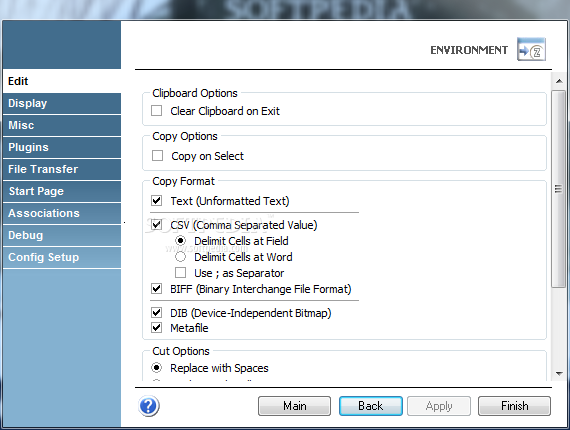Select Delimit Cells at Field radio
The width and height of the screenshot is (570, 430).
click(x=180, y=241)
